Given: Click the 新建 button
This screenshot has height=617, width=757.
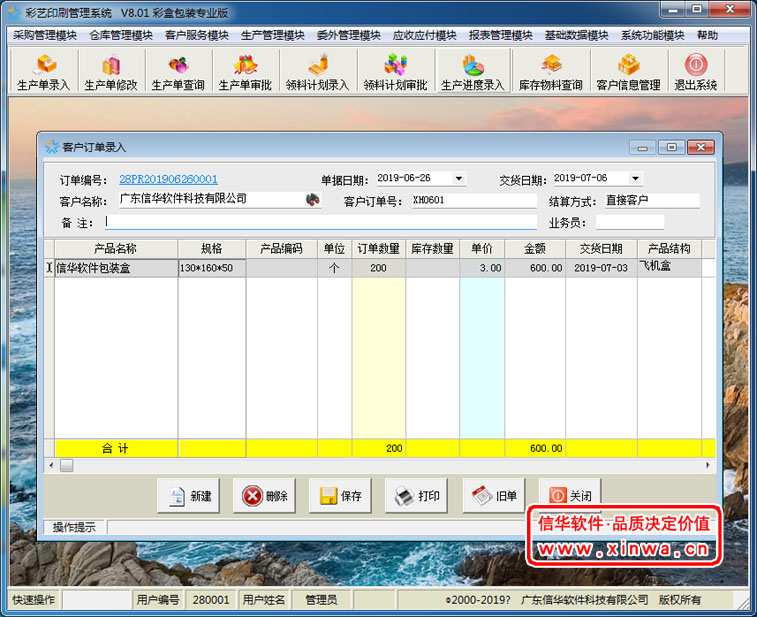Looking at the screenshot, I should 188,496.
